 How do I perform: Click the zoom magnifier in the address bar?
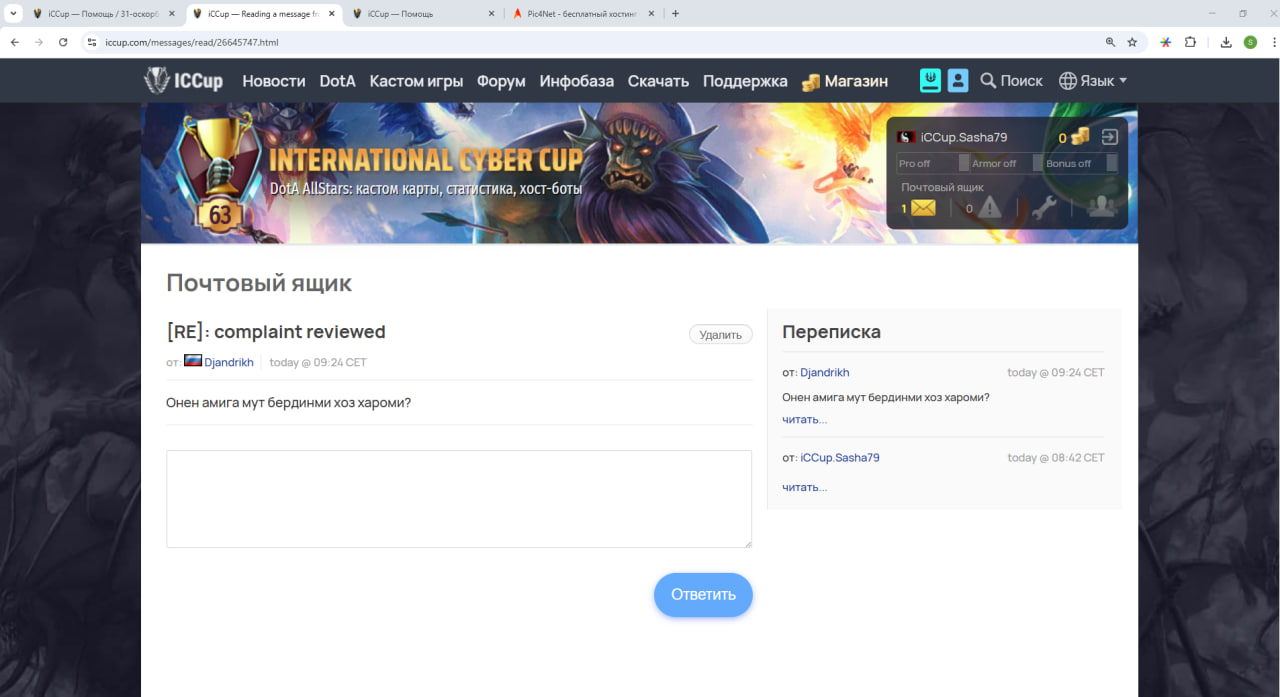pyautogui.click(x=1110, y=42)
